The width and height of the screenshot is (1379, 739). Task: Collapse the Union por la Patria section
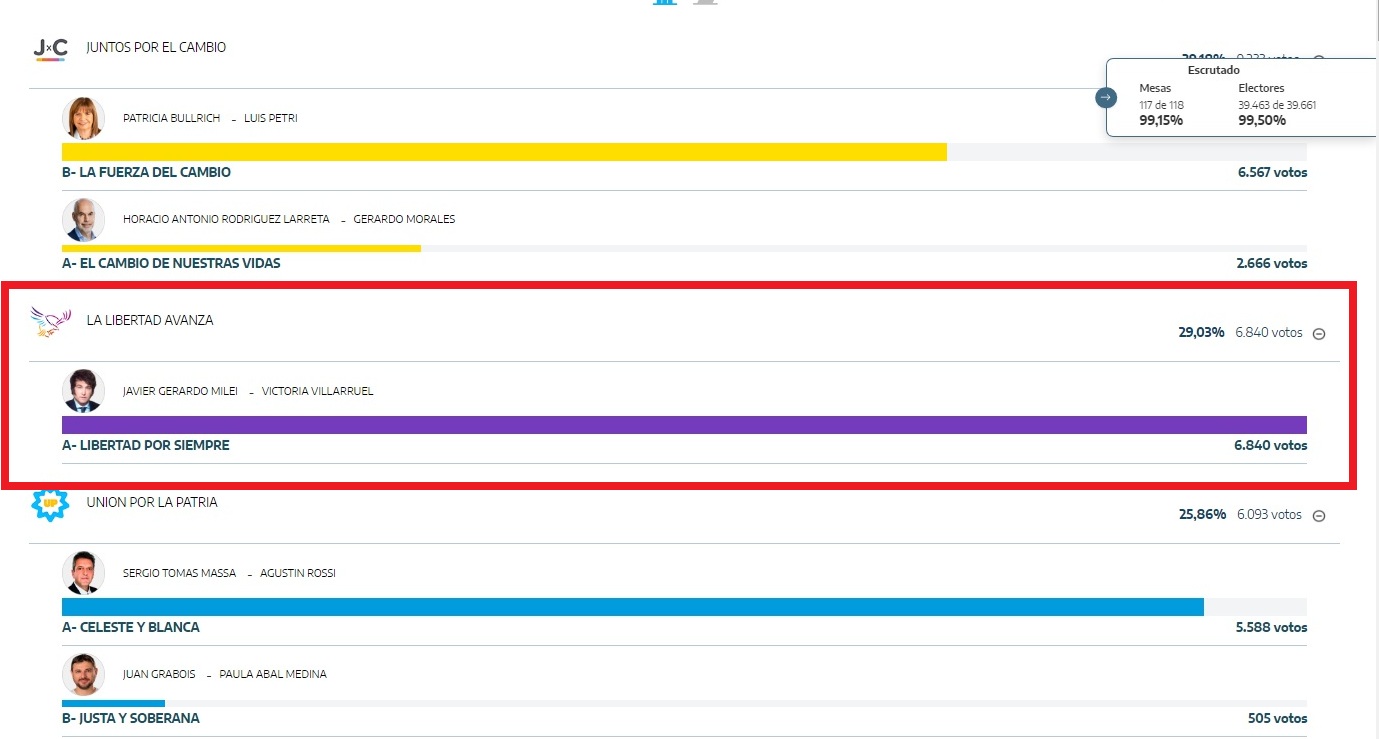click(x=1318, y=516)
